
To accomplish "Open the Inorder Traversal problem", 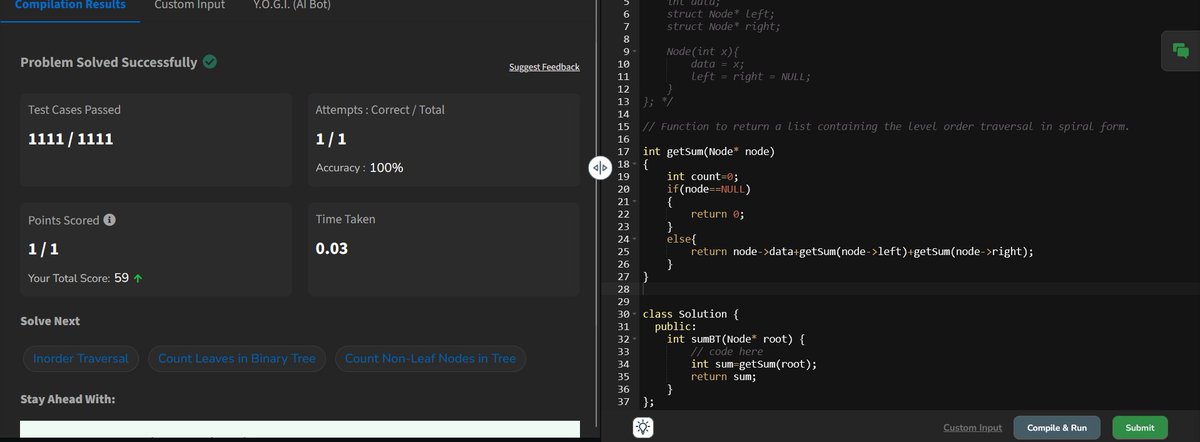I will pos(81,358).
